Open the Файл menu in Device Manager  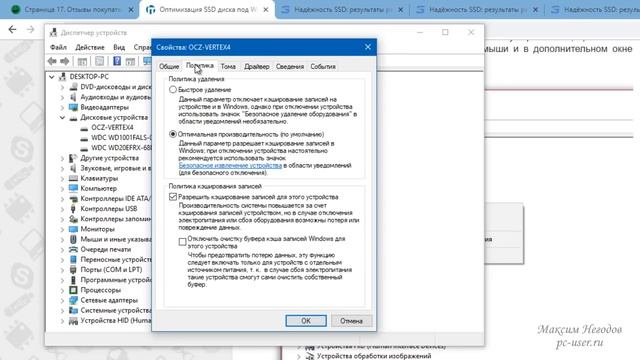tap(58, 47)
